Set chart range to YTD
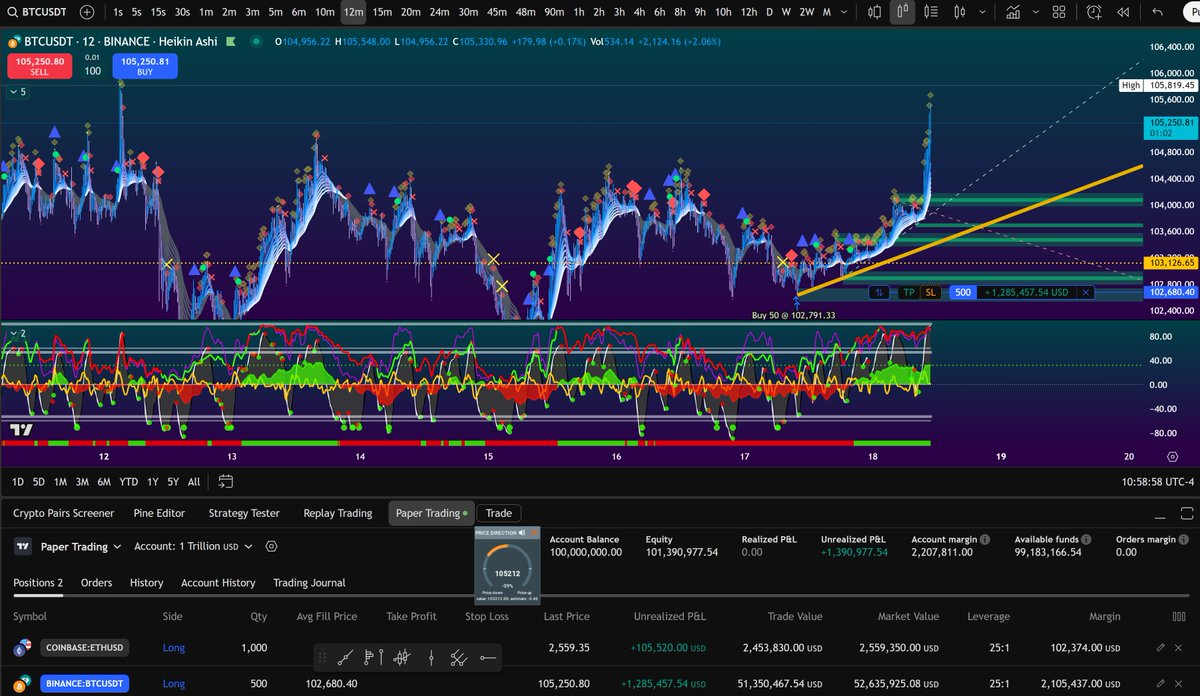Screen dimensions: 1200x696 [128, 482]
